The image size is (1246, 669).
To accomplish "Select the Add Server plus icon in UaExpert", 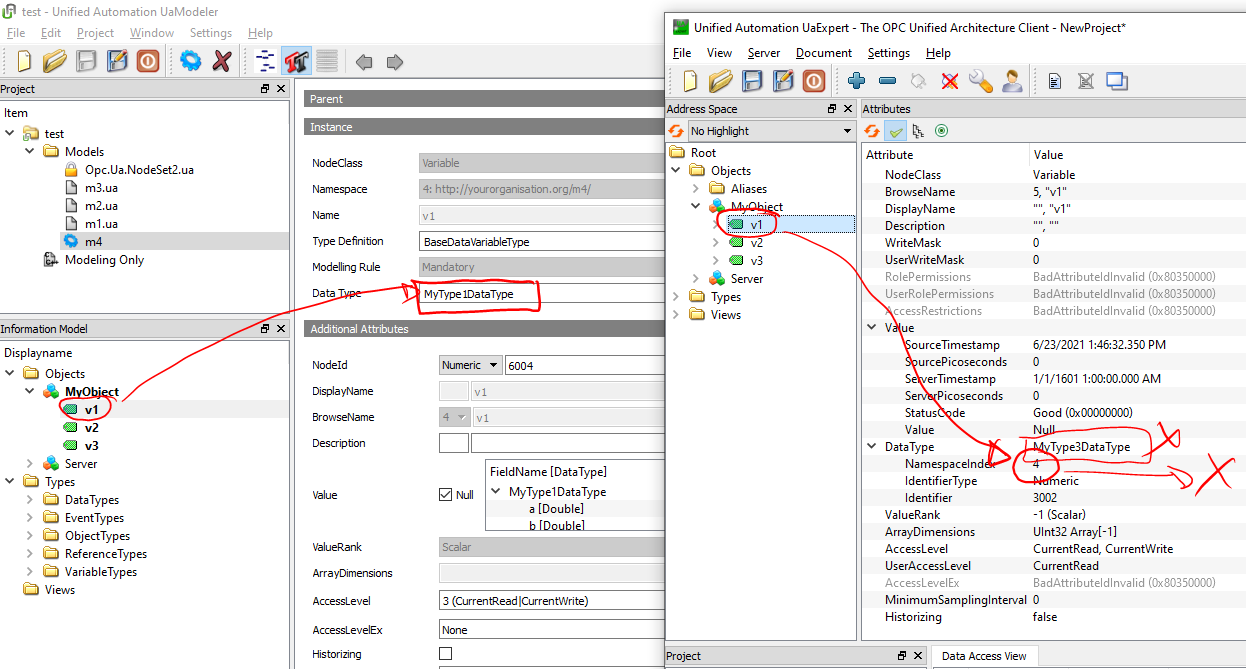I will point(857,81).
